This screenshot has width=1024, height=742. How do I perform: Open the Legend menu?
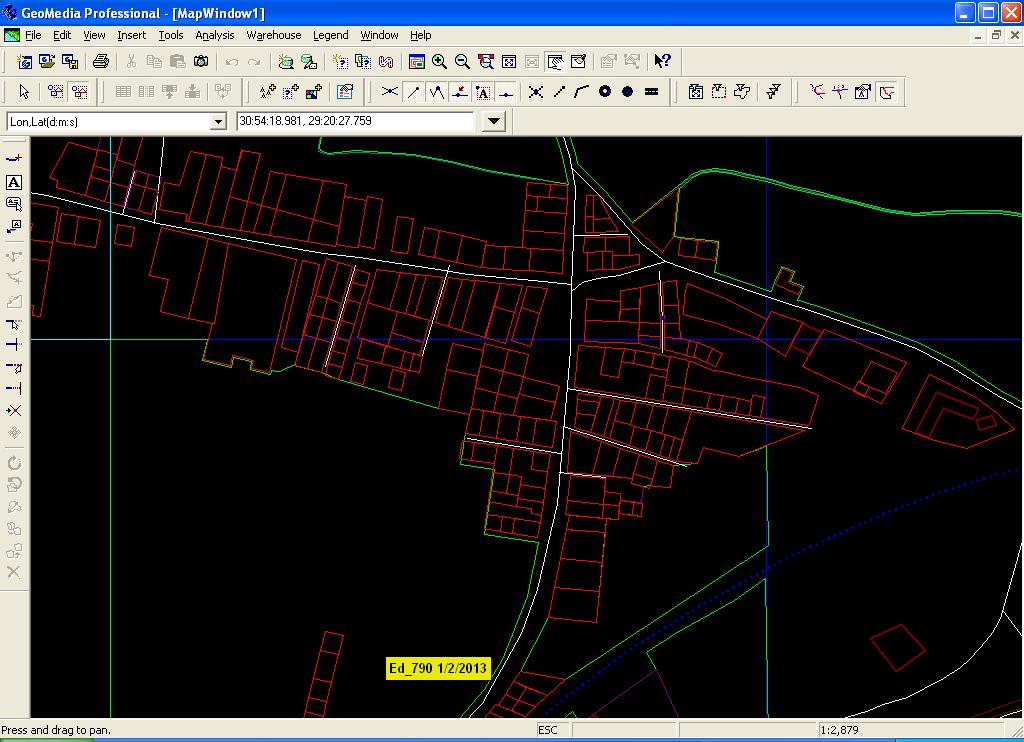[330, 35]
